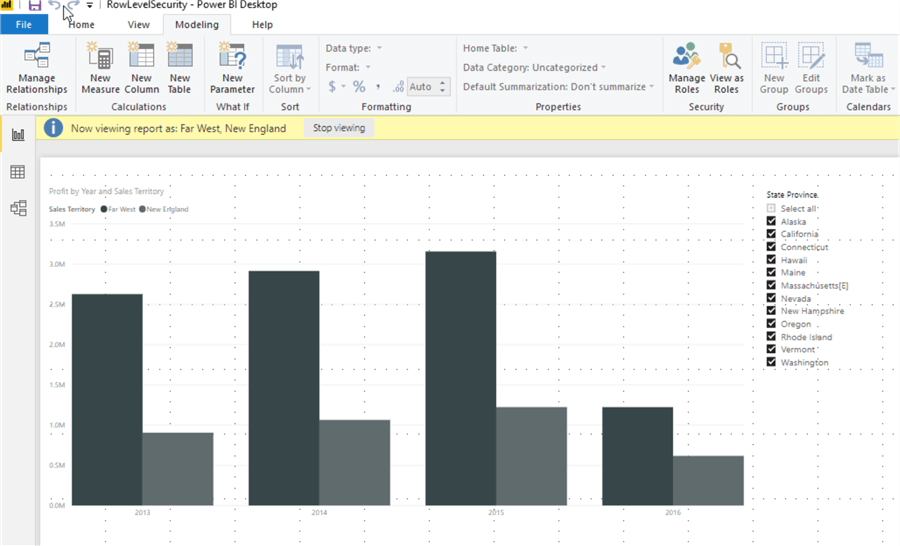900x546 pixels.
Task: Open Data Category Uncategorized dropdown
Action: coord(534,67)
